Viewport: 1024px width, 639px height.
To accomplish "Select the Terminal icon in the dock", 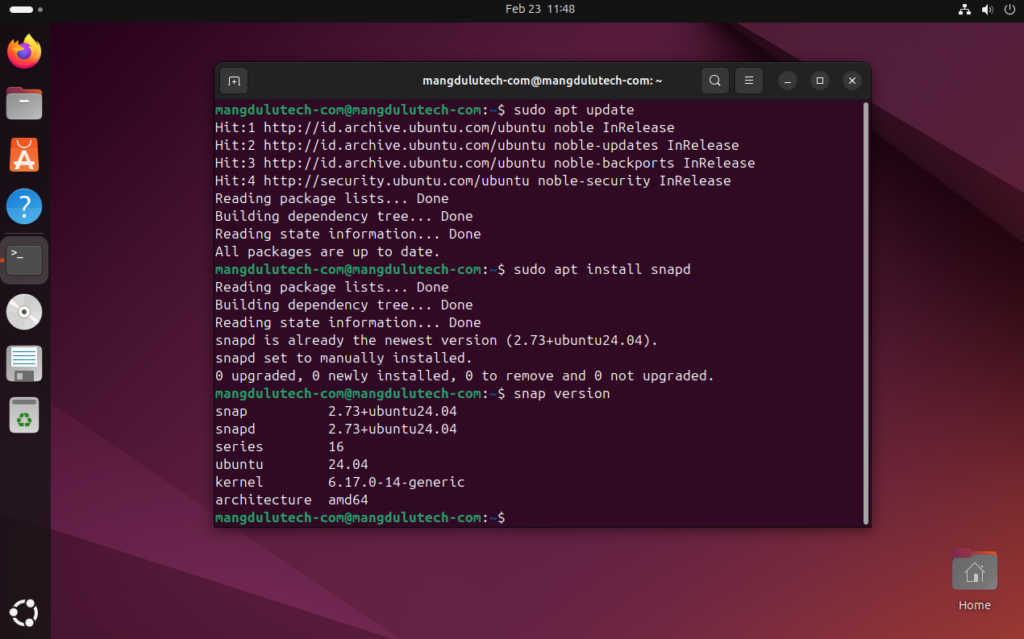I will point(24,258).
